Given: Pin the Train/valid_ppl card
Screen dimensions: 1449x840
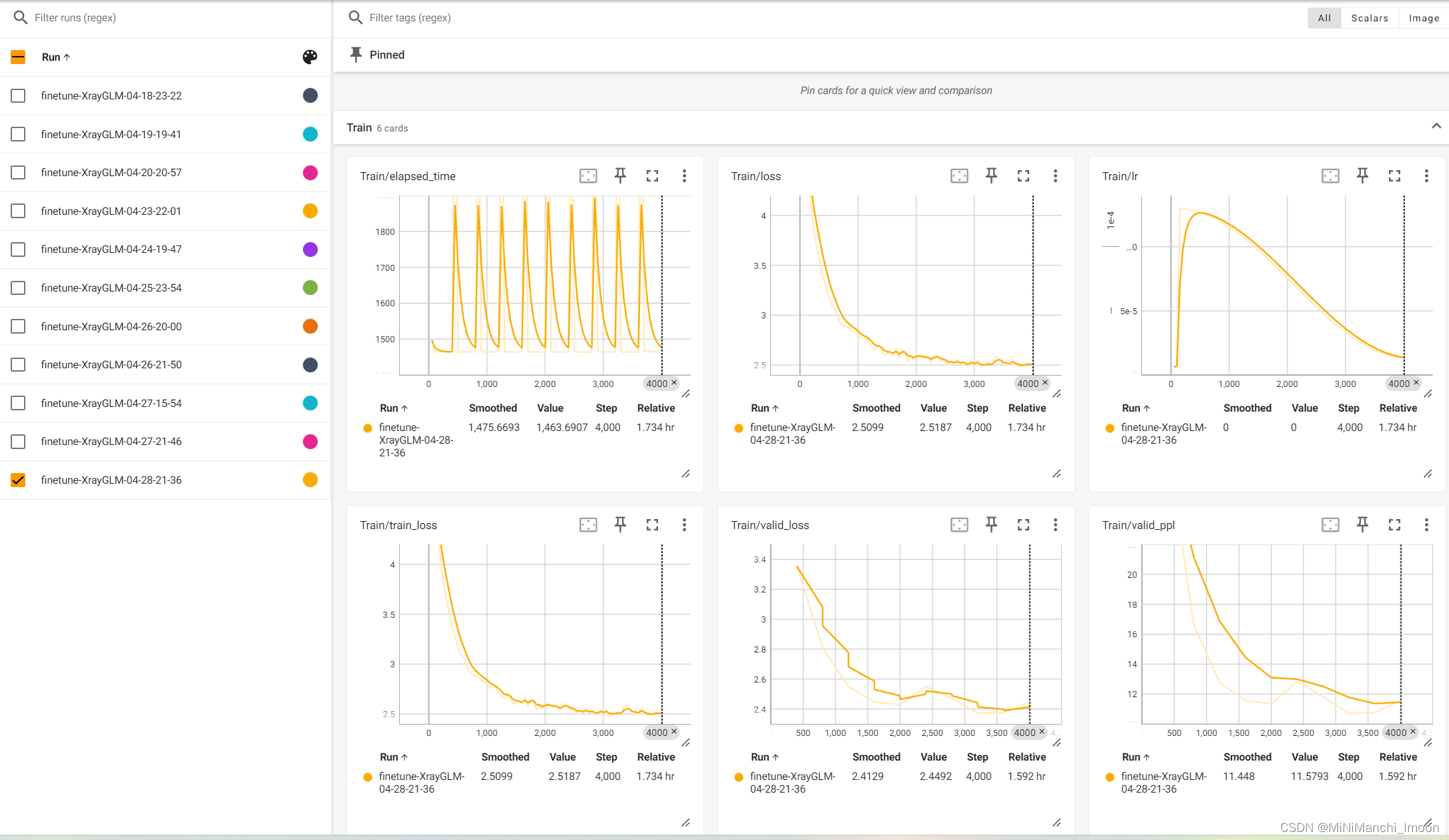Looking at the screenshot, I should point(1362,524).
